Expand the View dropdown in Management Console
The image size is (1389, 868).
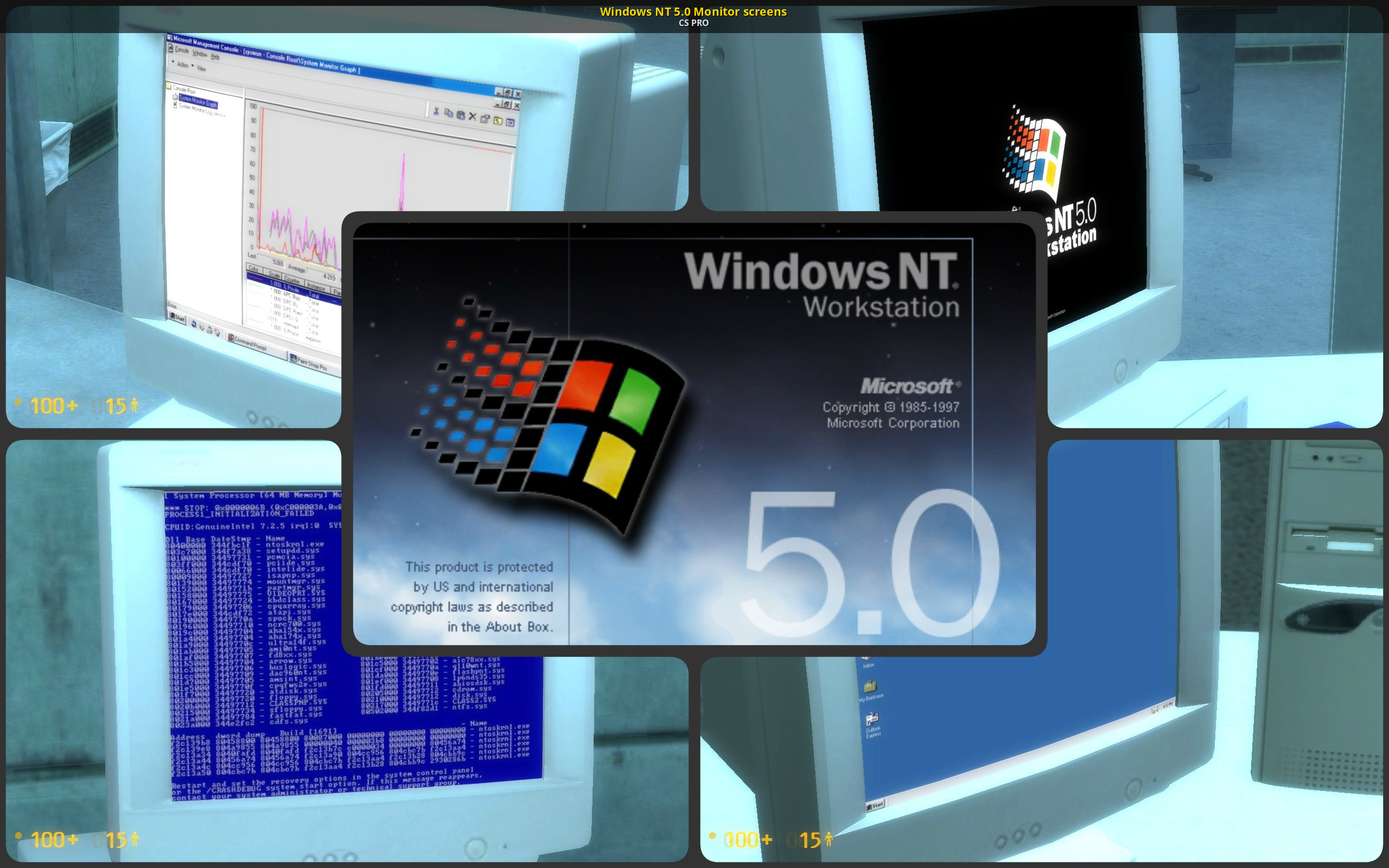[x=201, y=68]
